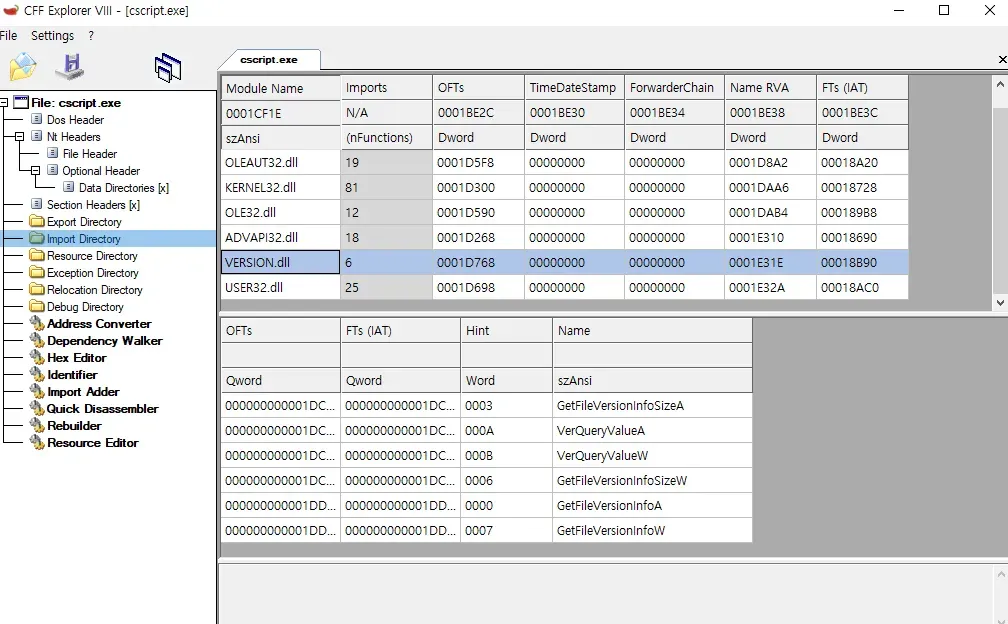The width and height of the screenshot is (1008, 624).
Task: Click the modules list scroll down arrow
Action: [1000, 303]
